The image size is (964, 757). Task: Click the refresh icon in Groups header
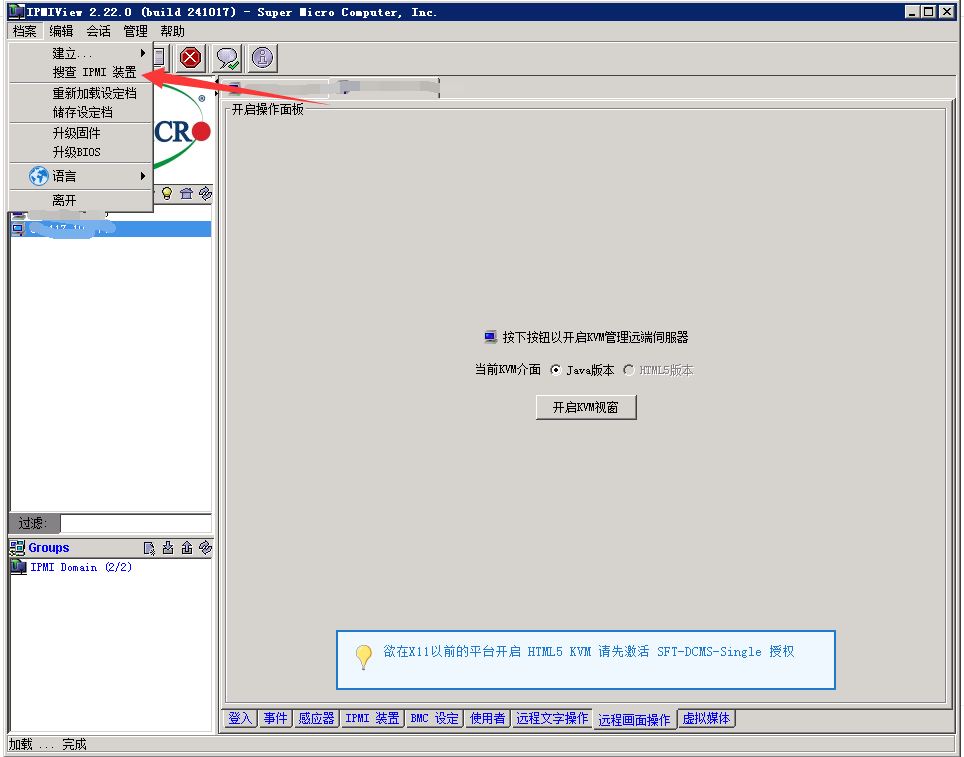pos(205,548)
